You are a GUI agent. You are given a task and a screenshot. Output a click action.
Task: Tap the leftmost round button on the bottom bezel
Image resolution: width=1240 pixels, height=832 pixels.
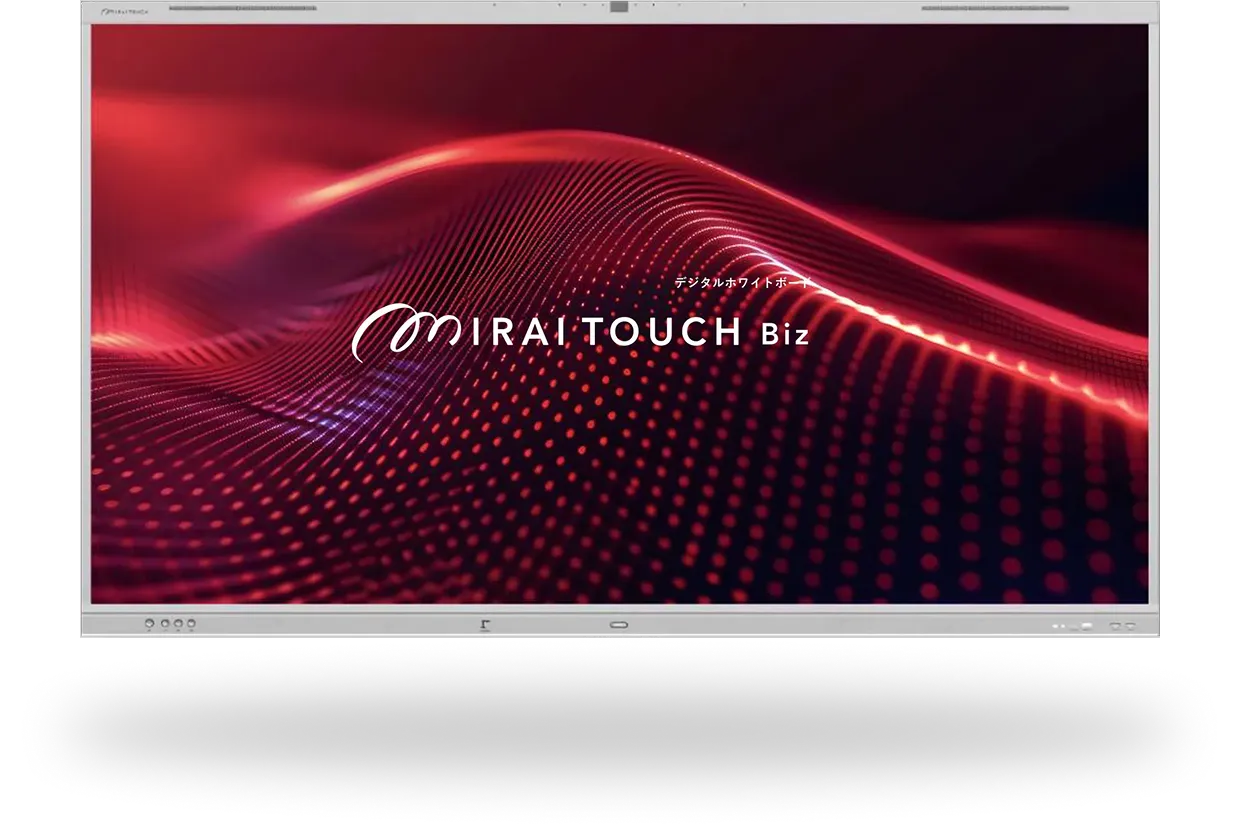pos(149,624)
